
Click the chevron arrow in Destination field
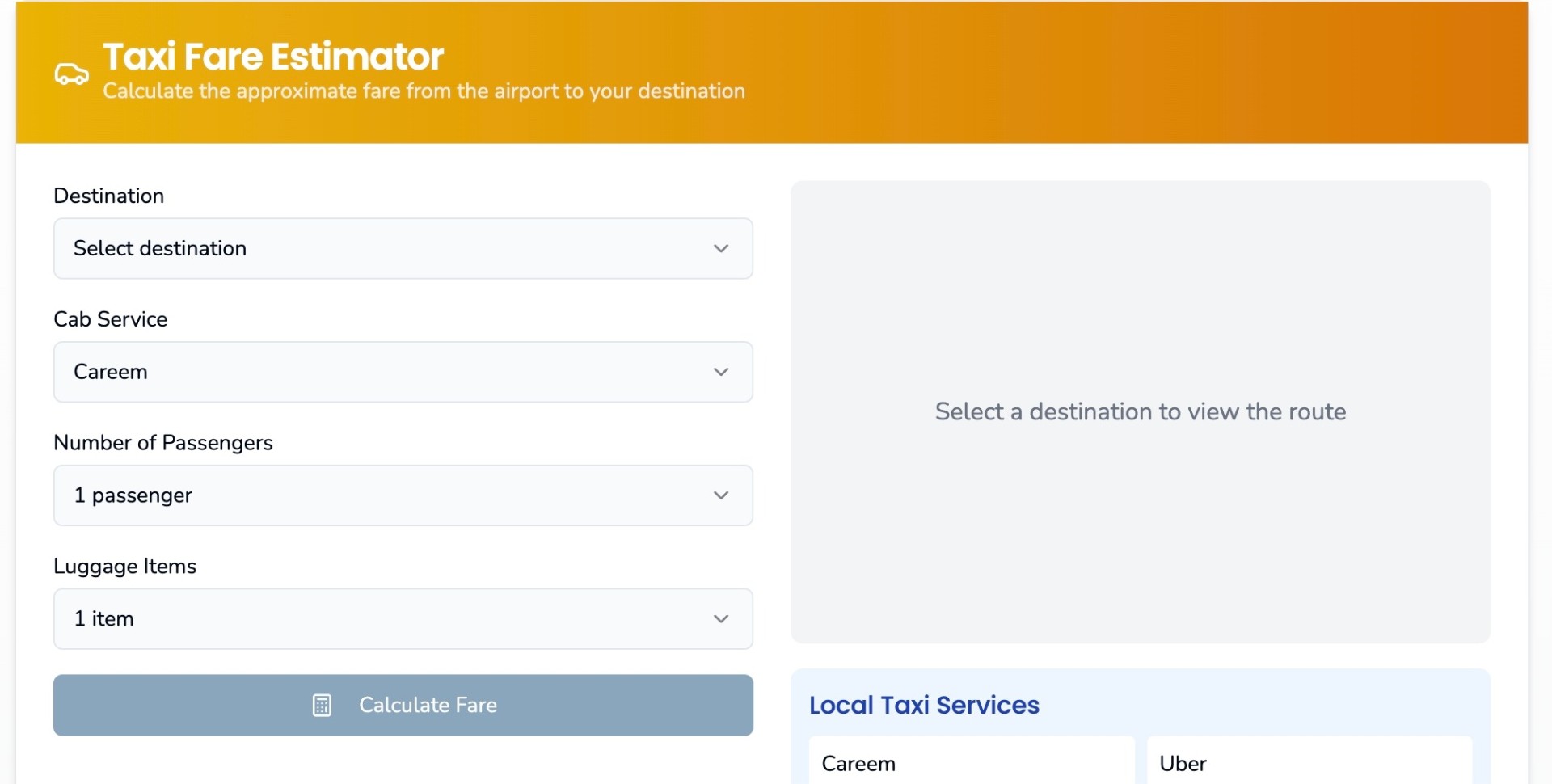721,249
